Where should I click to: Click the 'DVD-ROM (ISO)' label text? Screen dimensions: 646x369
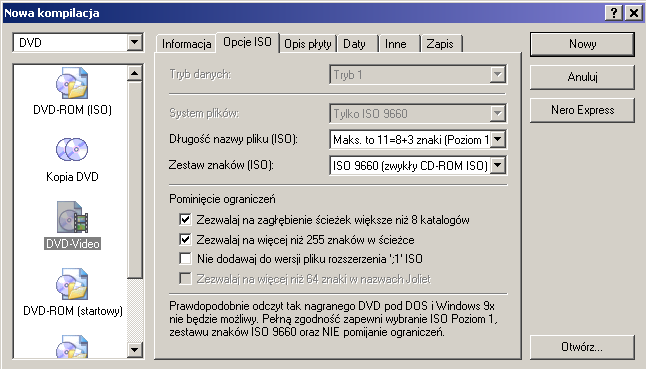(x=73, y=110)
